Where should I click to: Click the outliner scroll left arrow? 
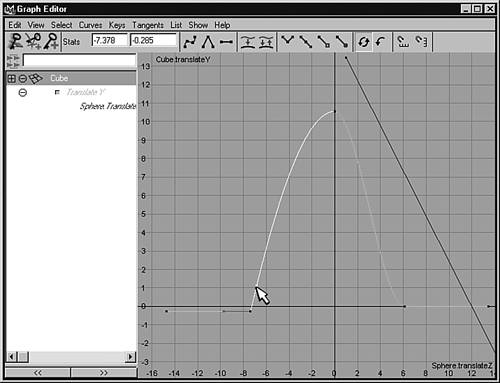[x=12, y=357]
